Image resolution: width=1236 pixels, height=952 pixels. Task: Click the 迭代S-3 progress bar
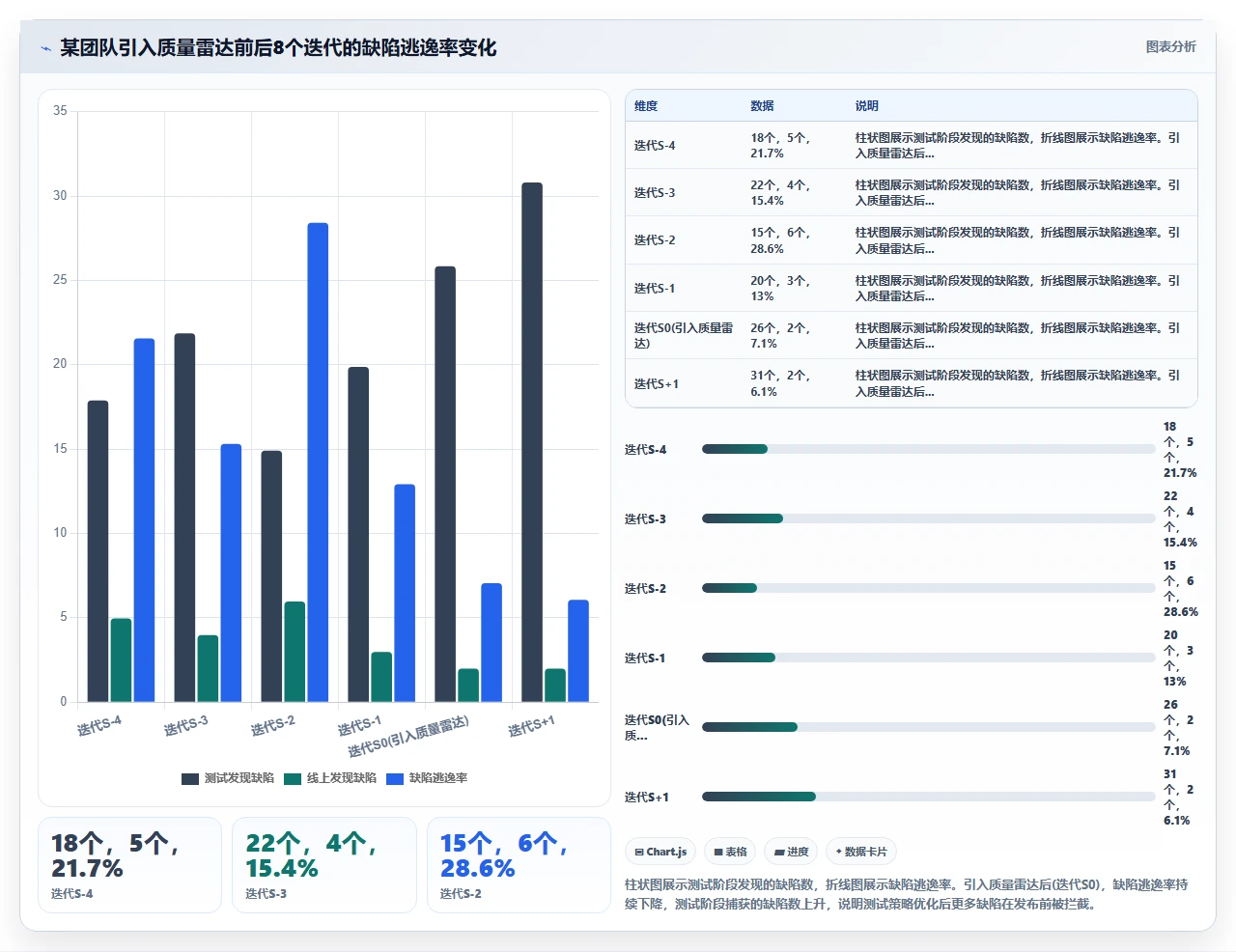point(928,518)
